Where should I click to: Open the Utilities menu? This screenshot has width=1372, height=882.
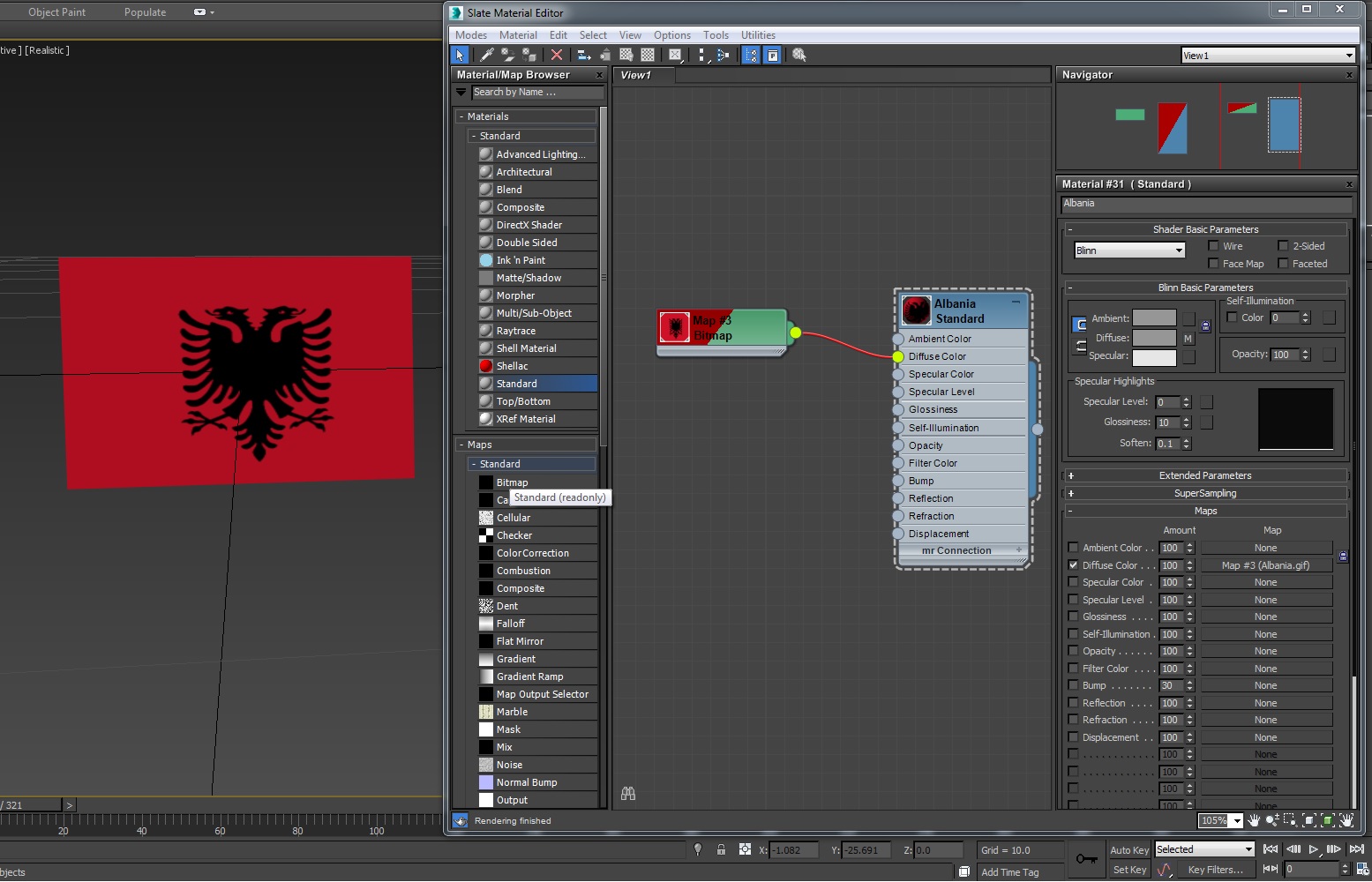coord(758,35)
